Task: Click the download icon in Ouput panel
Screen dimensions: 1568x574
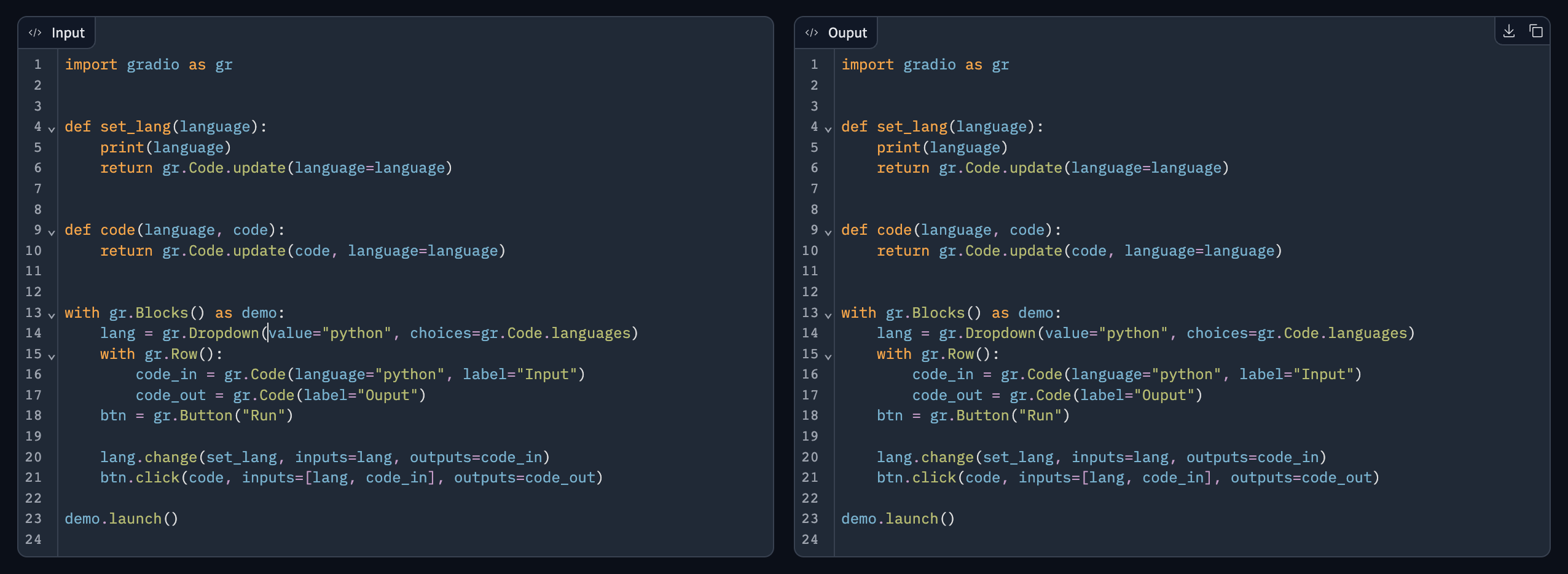Action: (x=1508, y=31)
